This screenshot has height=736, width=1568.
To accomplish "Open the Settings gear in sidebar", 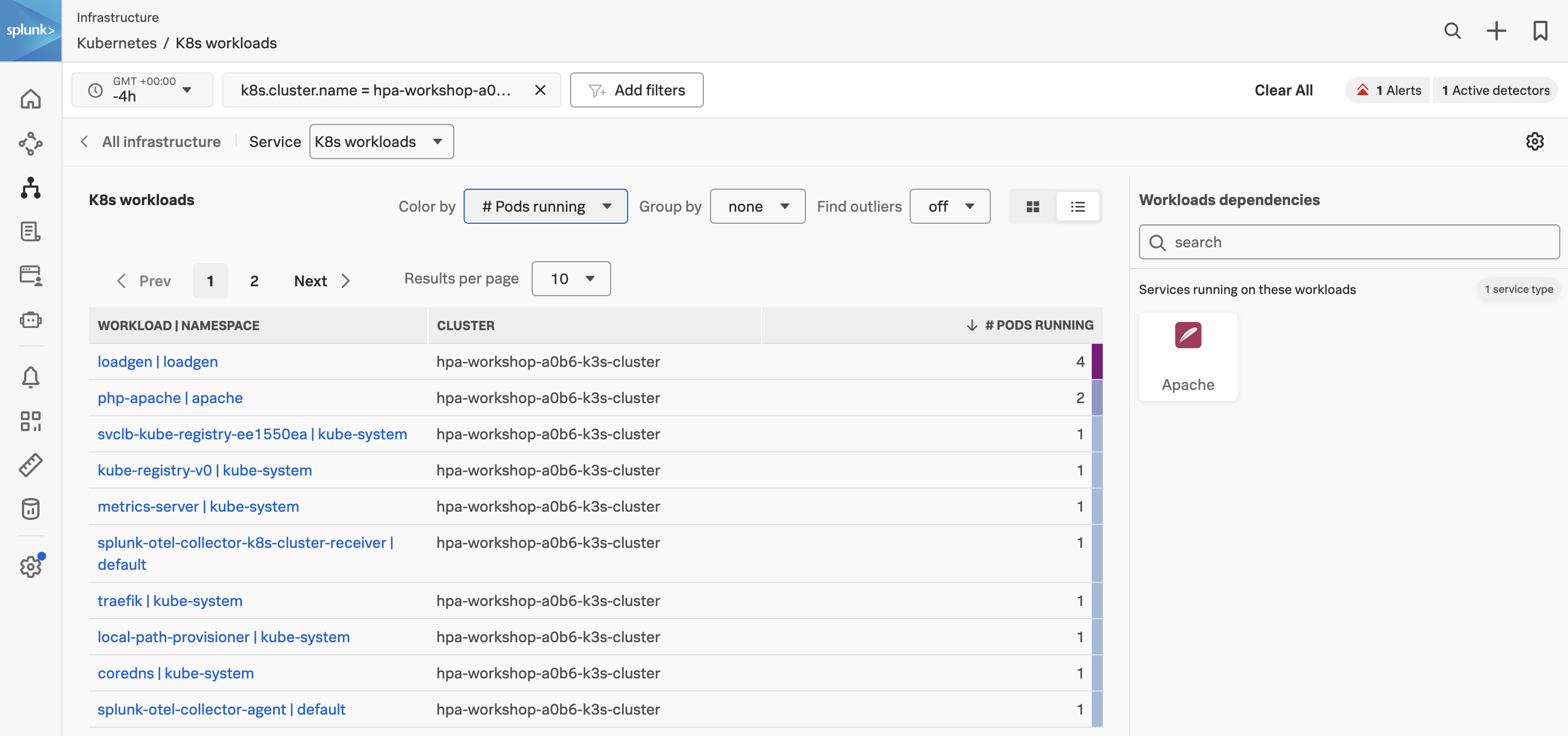I will 30,567.
